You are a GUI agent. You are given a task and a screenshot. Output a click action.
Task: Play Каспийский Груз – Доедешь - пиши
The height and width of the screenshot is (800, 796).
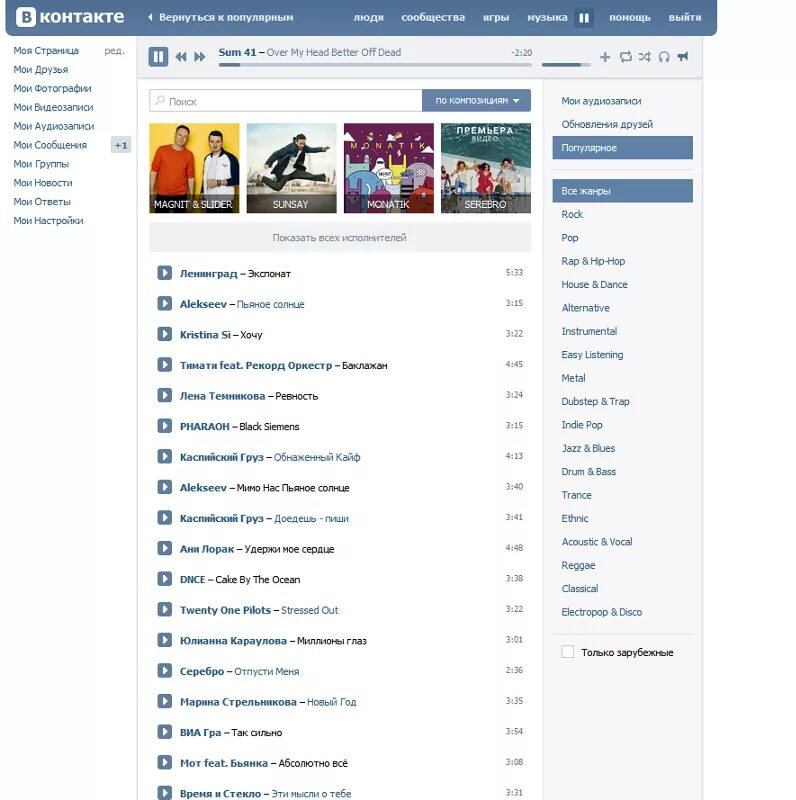(164, 517)
